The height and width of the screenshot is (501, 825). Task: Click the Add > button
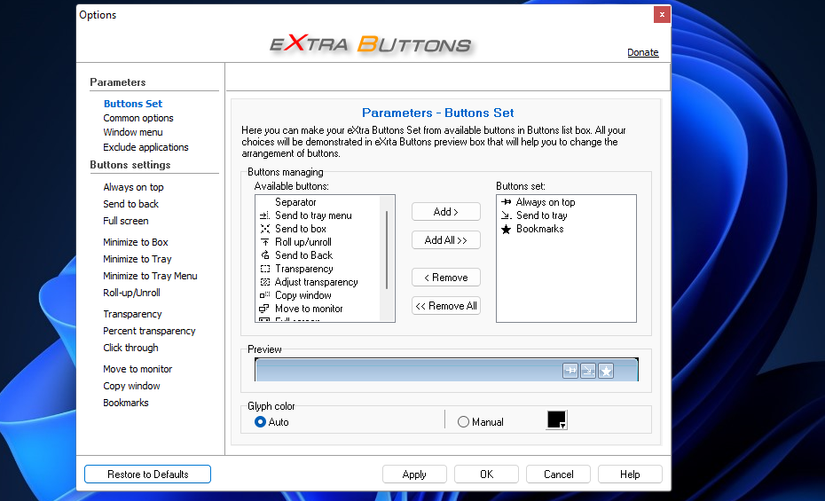pyautogui.click(x=446, y=212)
